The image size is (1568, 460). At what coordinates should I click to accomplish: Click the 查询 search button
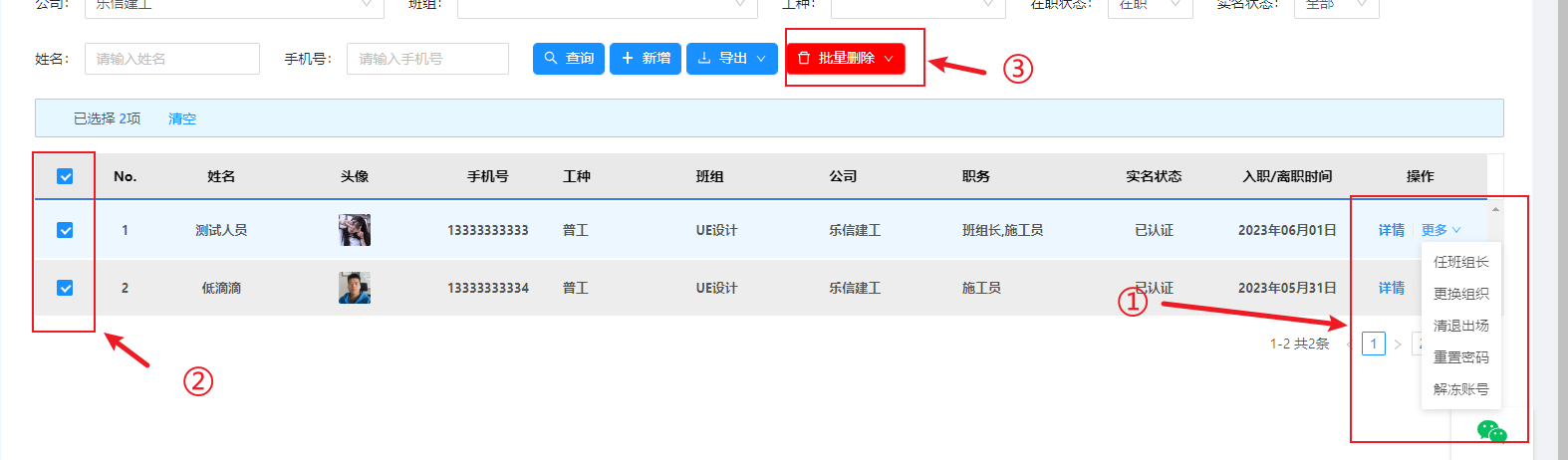(568, 59)
